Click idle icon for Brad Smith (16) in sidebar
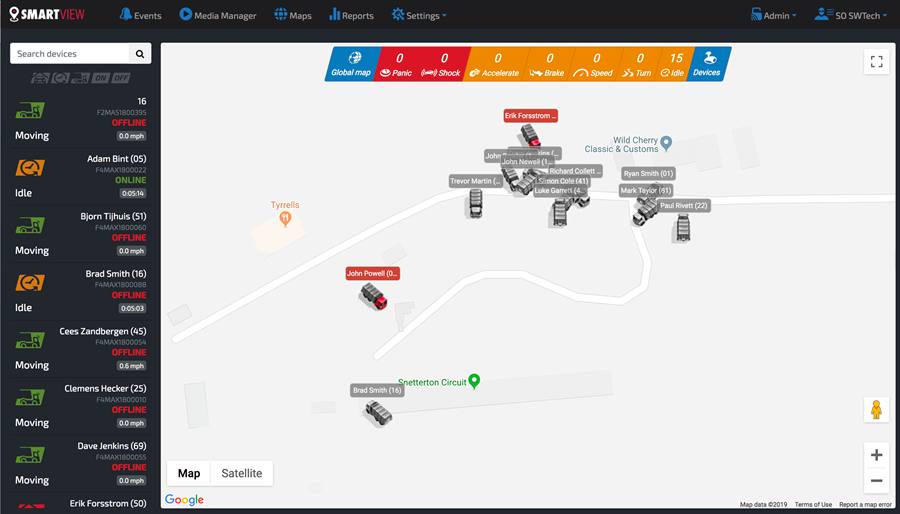 click(30, 282)
